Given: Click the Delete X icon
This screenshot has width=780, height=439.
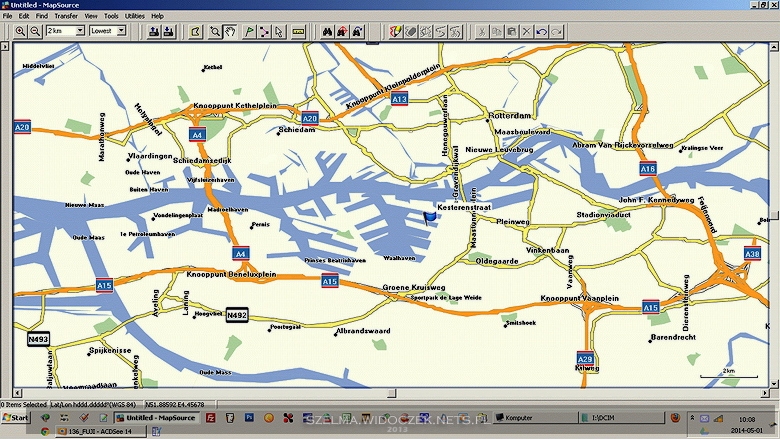Looking at the screenshot, I should pyautogui.click(x=526, y=31).
